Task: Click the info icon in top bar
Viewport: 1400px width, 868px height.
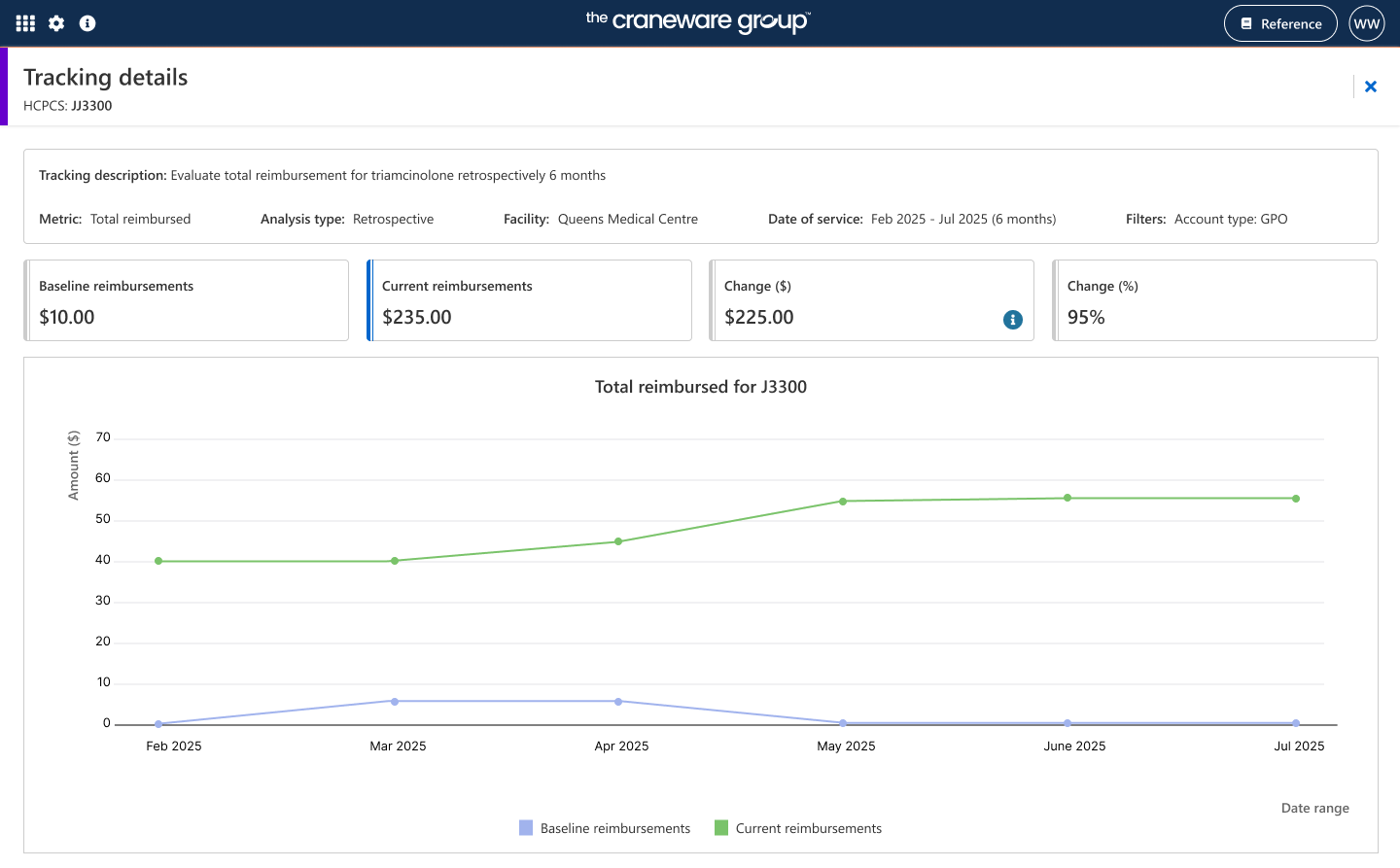Action: tap(87, 23)
